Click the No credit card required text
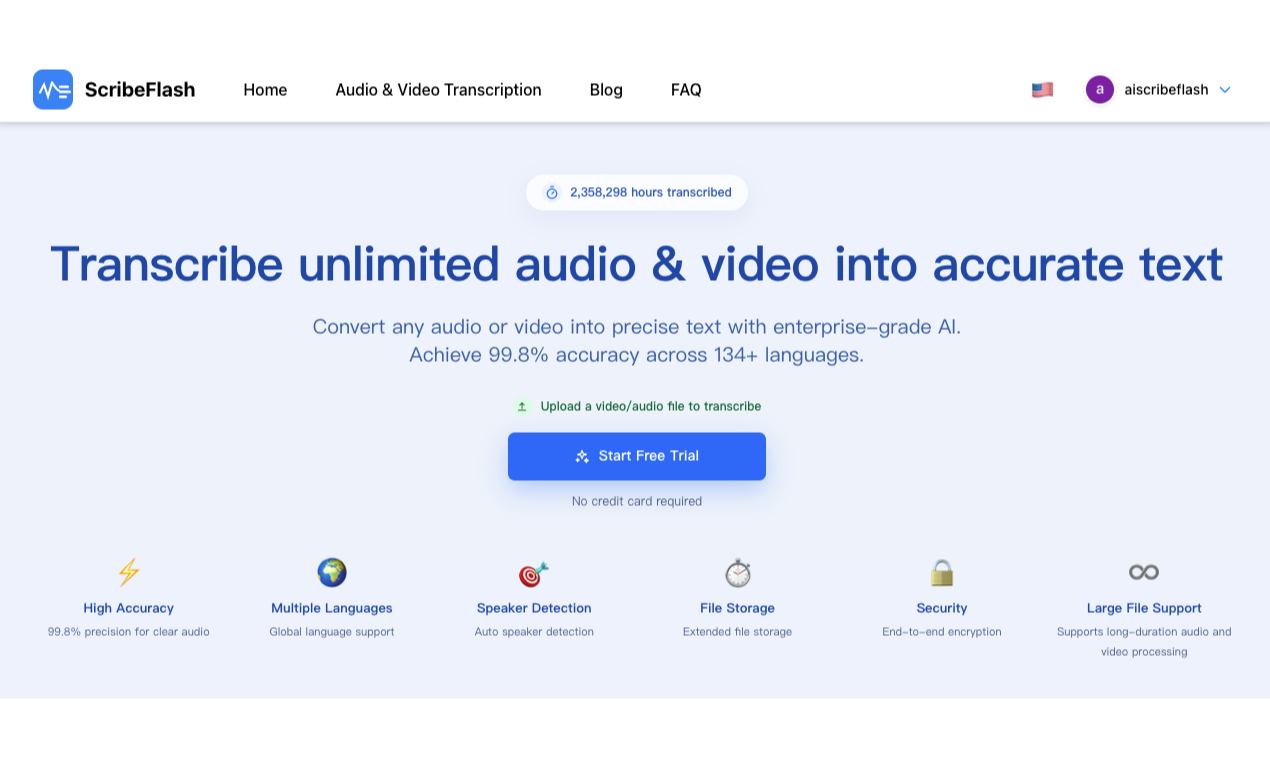 click(637, 501)
